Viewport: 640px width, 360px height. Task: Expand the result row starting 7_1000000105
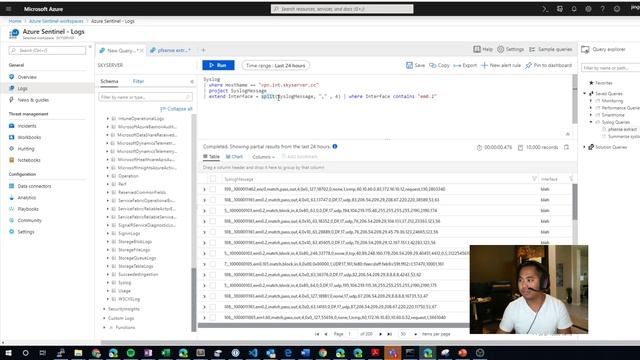(x=204, y=264)
